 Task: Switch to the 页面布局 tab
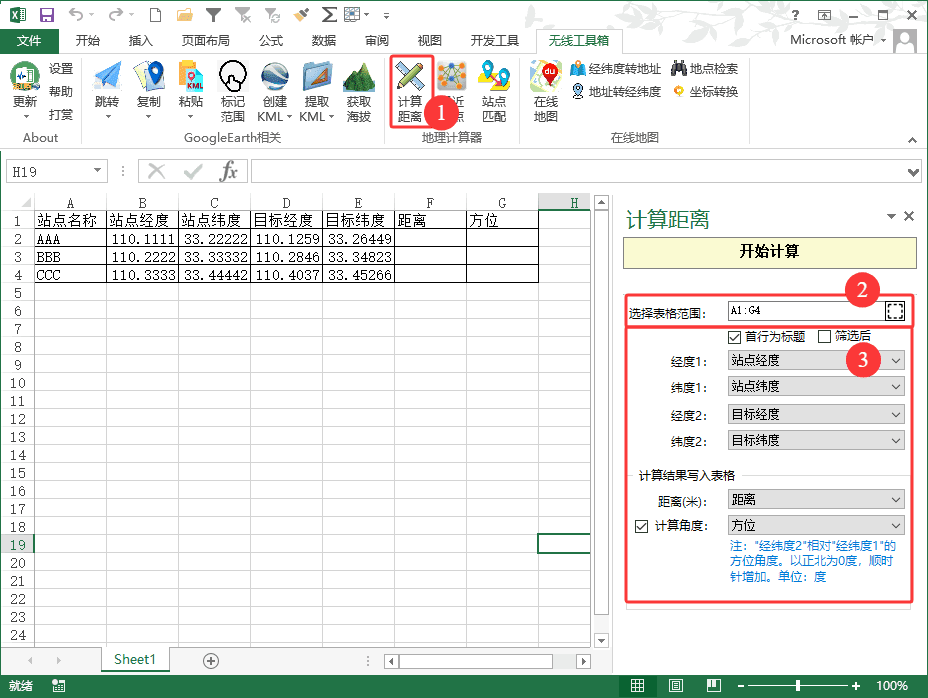pyautogui.click(x=205, y=41)
